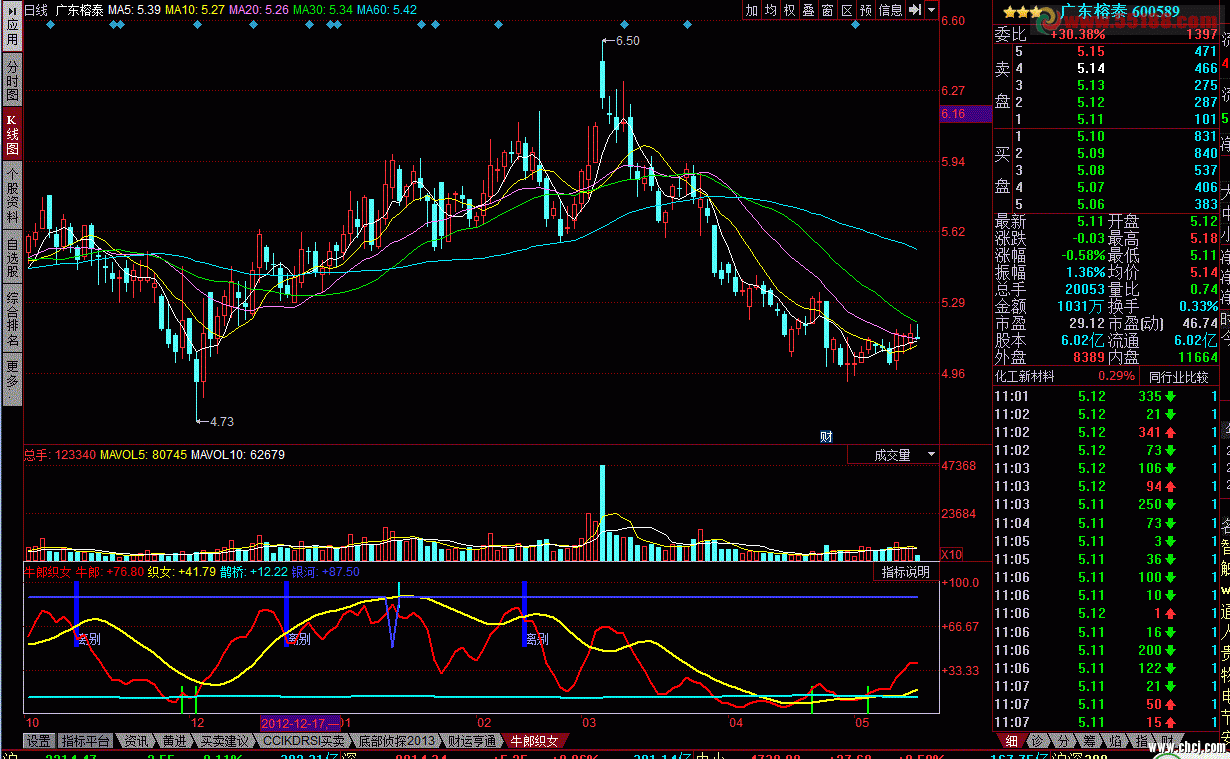Open 更多 sidebar tab

12,380
